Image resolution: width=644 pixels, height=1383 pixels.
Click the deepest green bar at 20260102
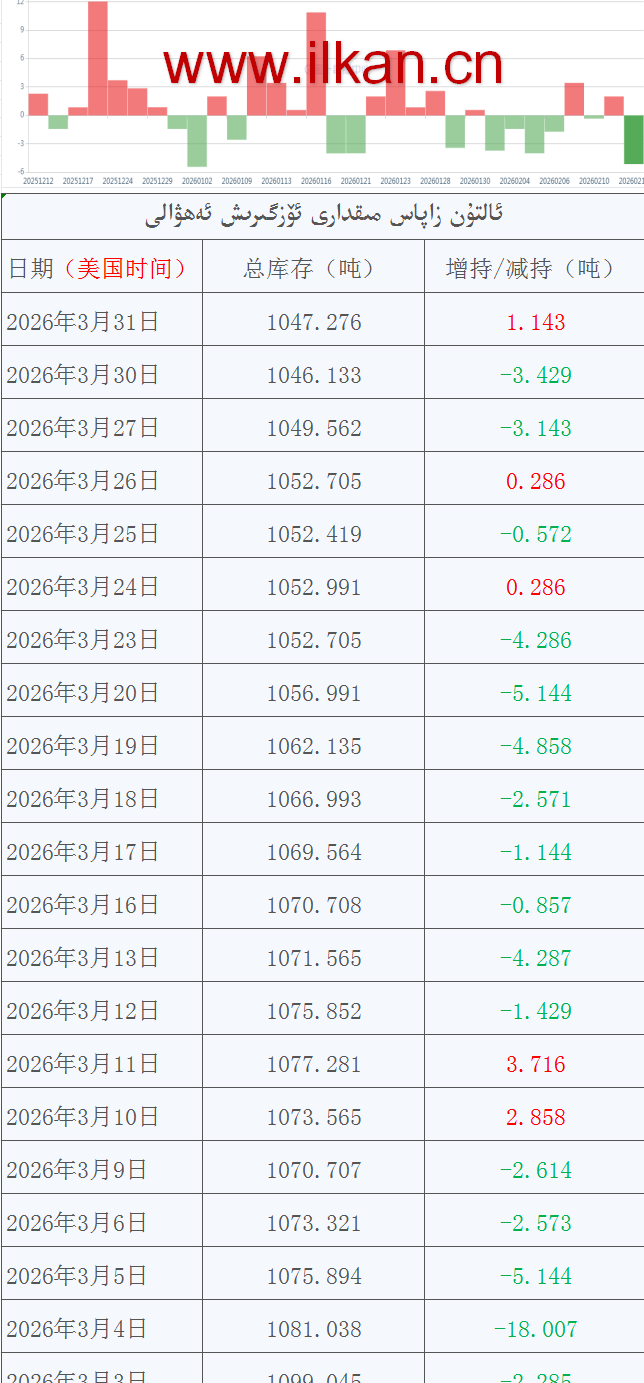pos(197,140)
